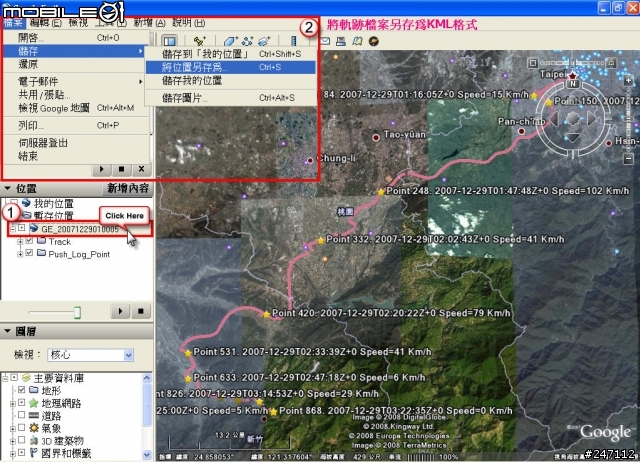
Task: Click the Chung-li city marker dot
Action: tap(310, 160)
